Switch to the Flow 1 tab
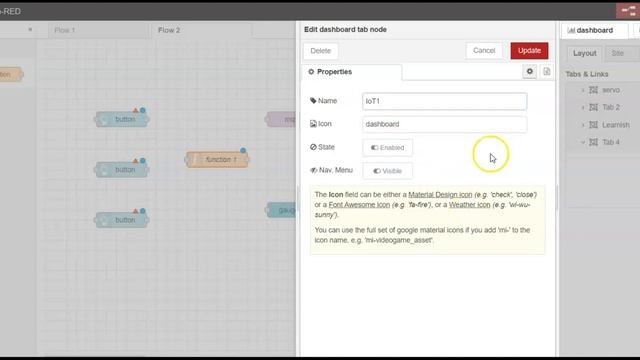 pos(99,30)
